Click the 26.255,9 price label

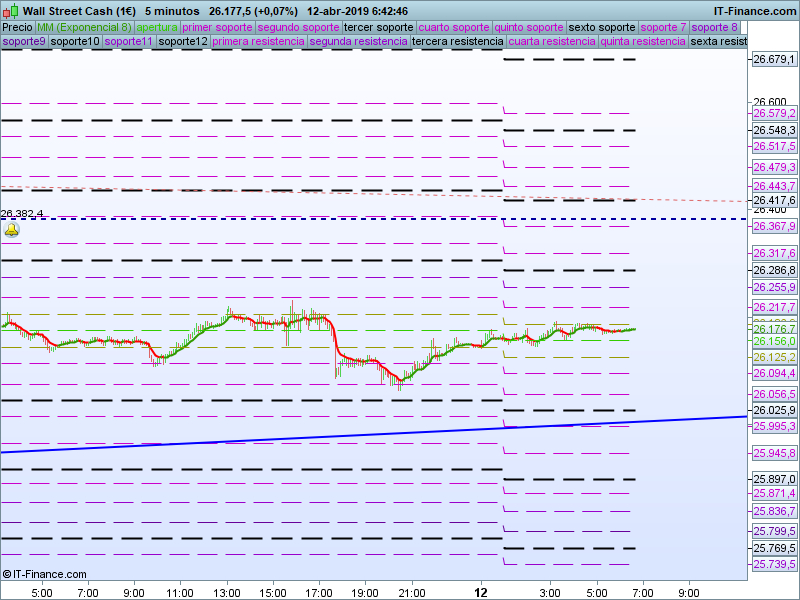[774, 287]
